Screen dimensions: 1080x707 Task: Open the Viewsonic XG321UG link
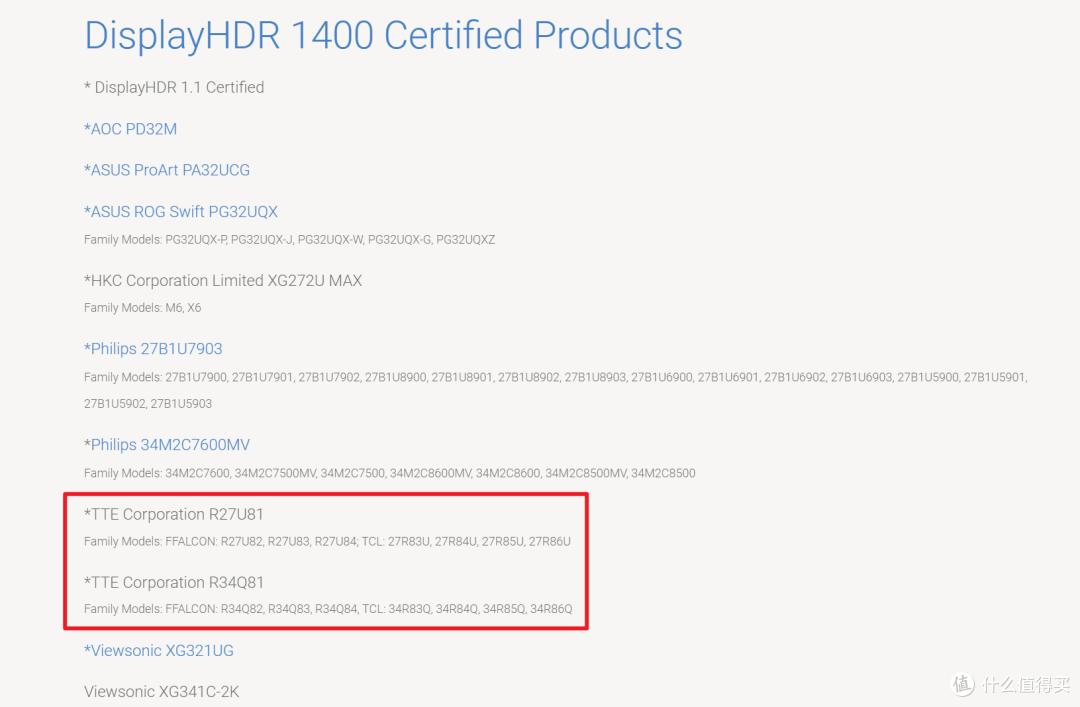point(159,650)
